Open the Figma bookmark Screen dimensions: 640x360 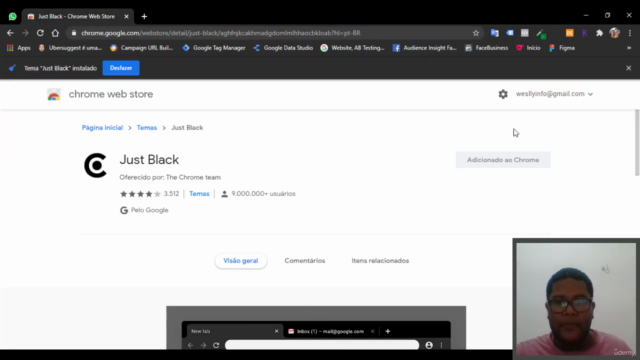(562, 48)
